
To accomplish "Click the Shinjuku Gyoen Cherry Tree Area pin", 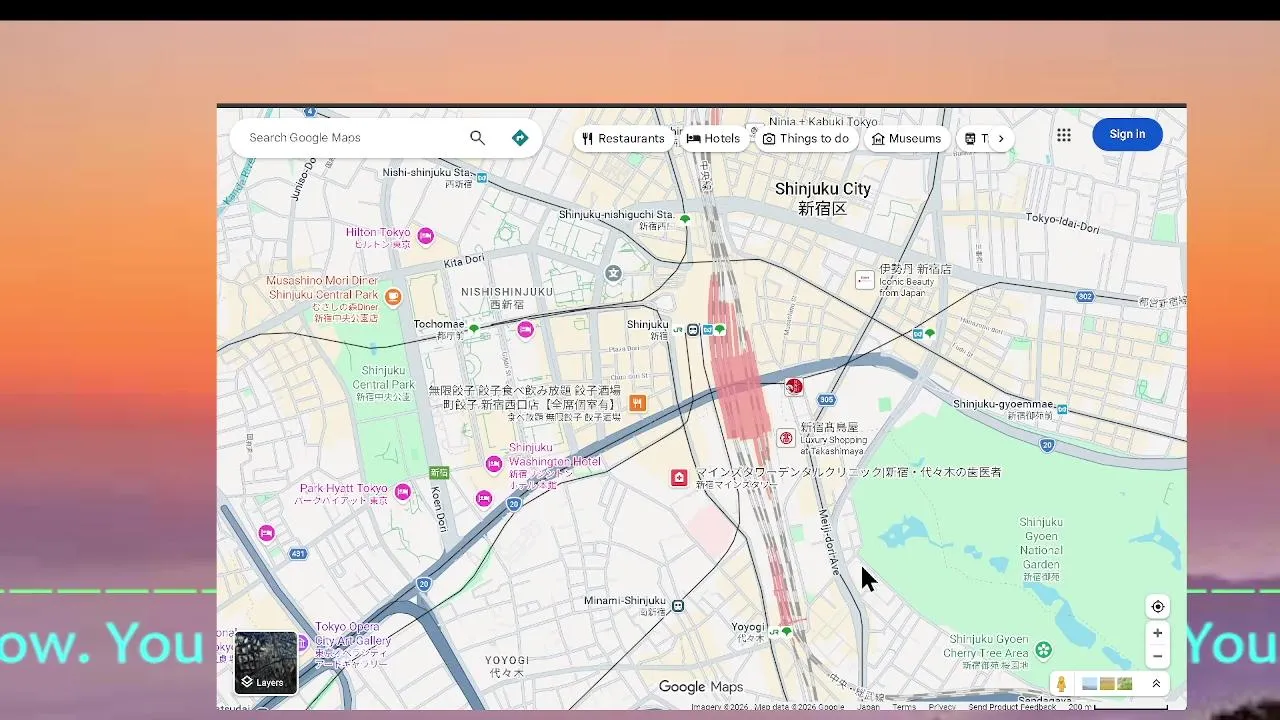I will pyautogui.click(x=1044, y=651).
